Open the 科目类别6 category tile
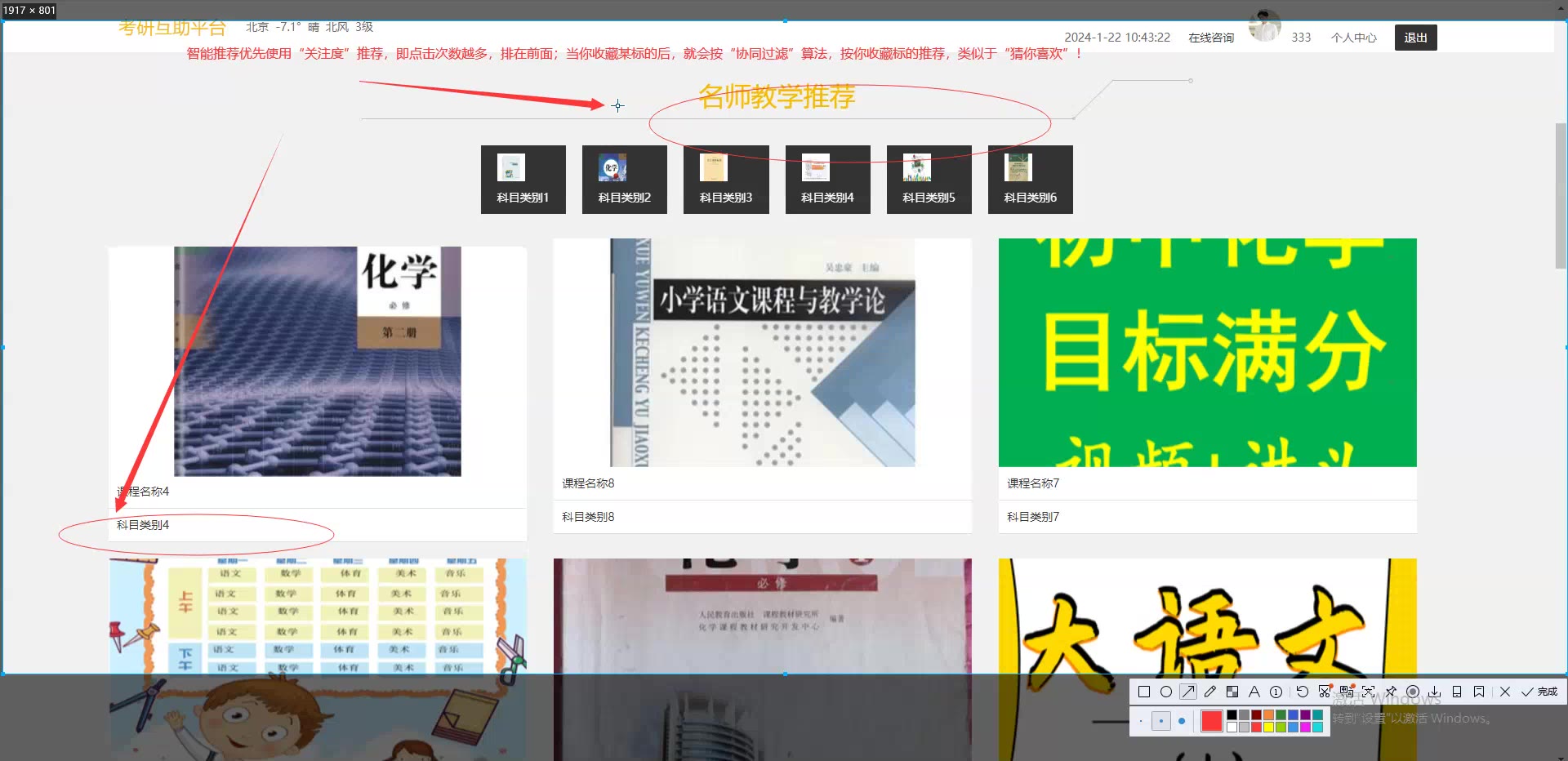Viewport: 1568px width, 761px height. coord(1030,180)
